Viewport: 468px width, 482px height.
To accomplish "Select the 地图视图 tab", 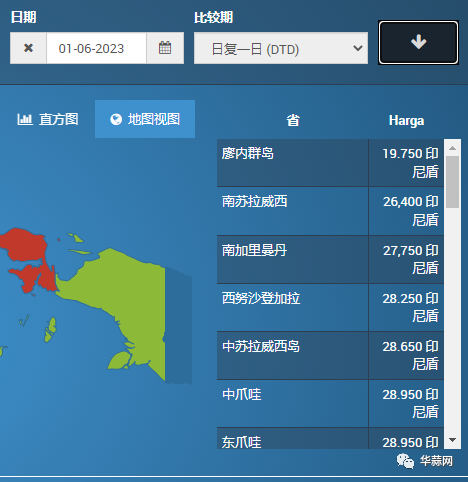I will 145,119.
